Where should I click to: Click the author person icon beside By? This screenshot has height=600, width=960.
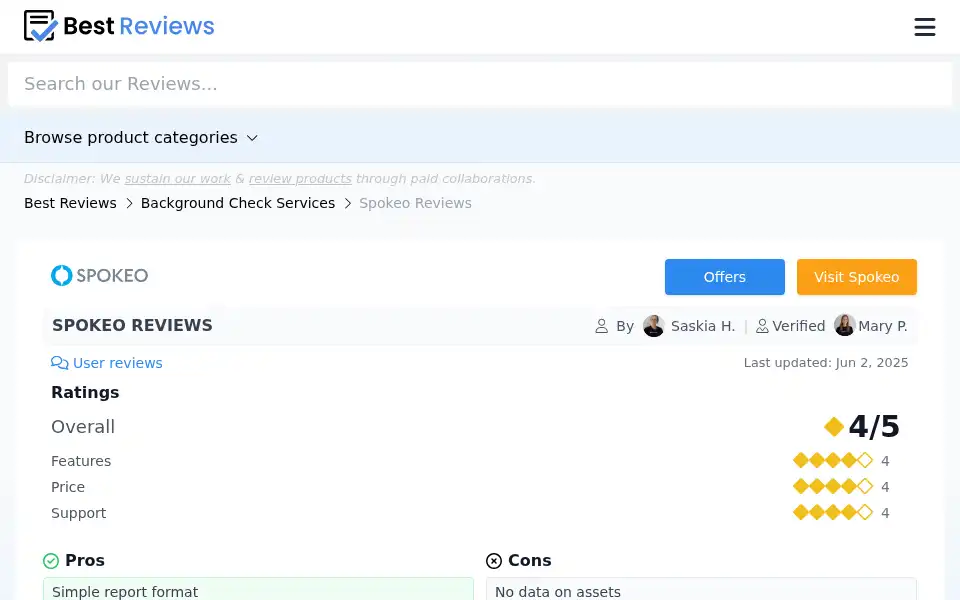pyautogui.click(x=601, y=326)
